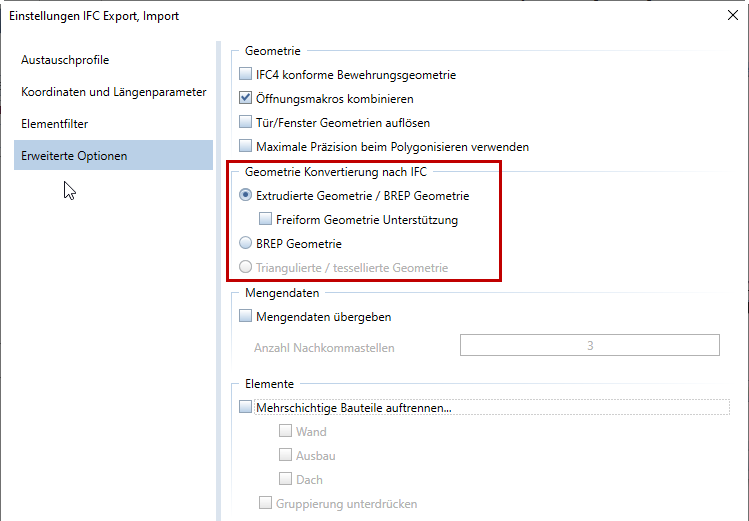
Task: Check Mengendaten übergeben
Action: [x=246, y=316]
